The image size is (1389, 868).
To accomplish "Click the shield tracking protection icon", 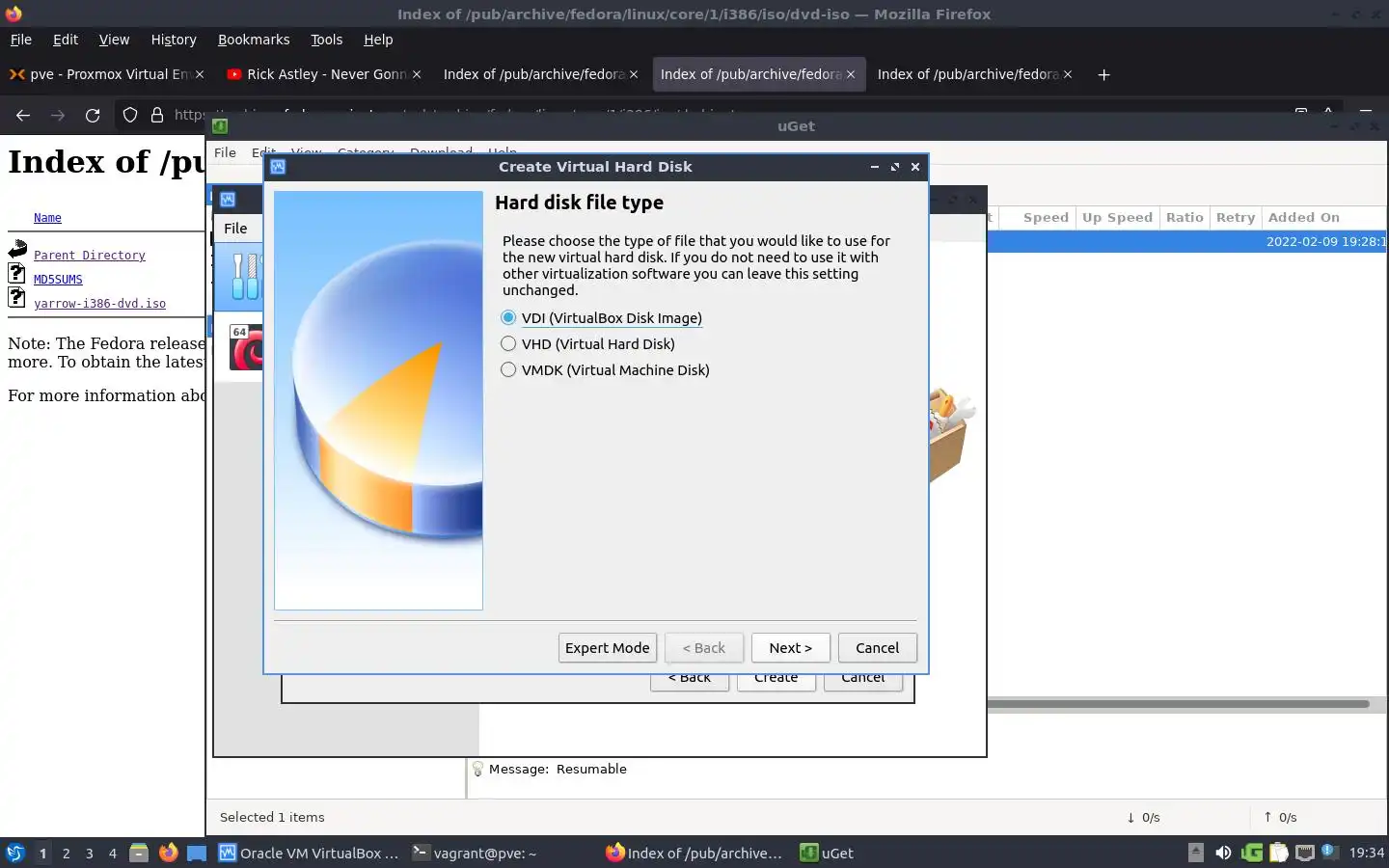I will (130, 115).
